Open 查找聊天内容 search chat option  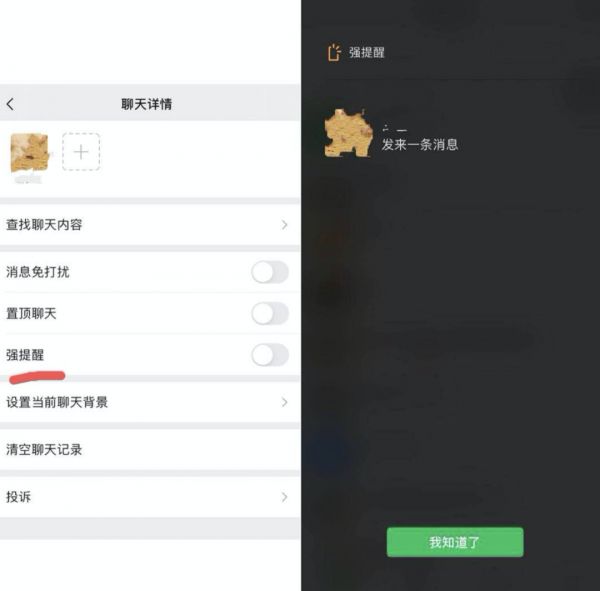click(x=150, y=225)
